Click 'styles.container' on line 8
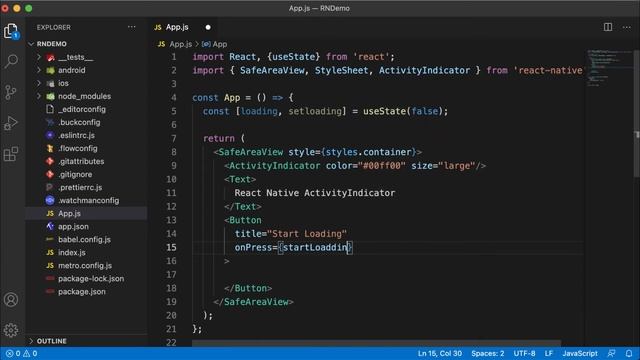 (x=368, y=152)
